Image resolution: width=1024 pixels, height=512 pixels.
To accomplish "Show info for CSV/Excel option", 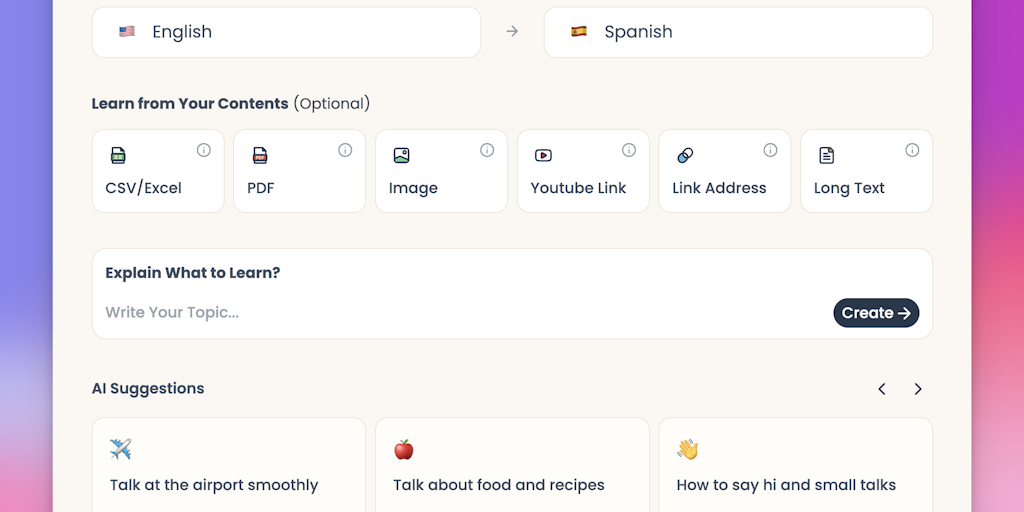I will [204, 150].
